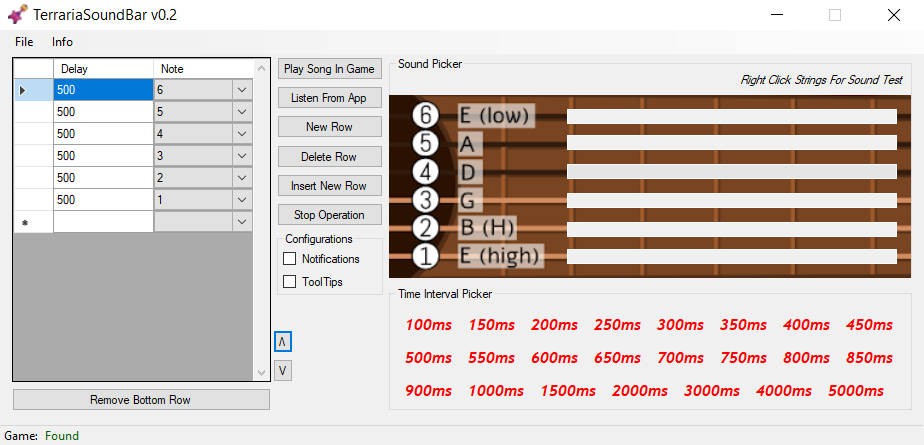Enable the ToolTips checkbox
This screenshot has height=445, width=924.
pyautogui.click(x=289, y=282)
